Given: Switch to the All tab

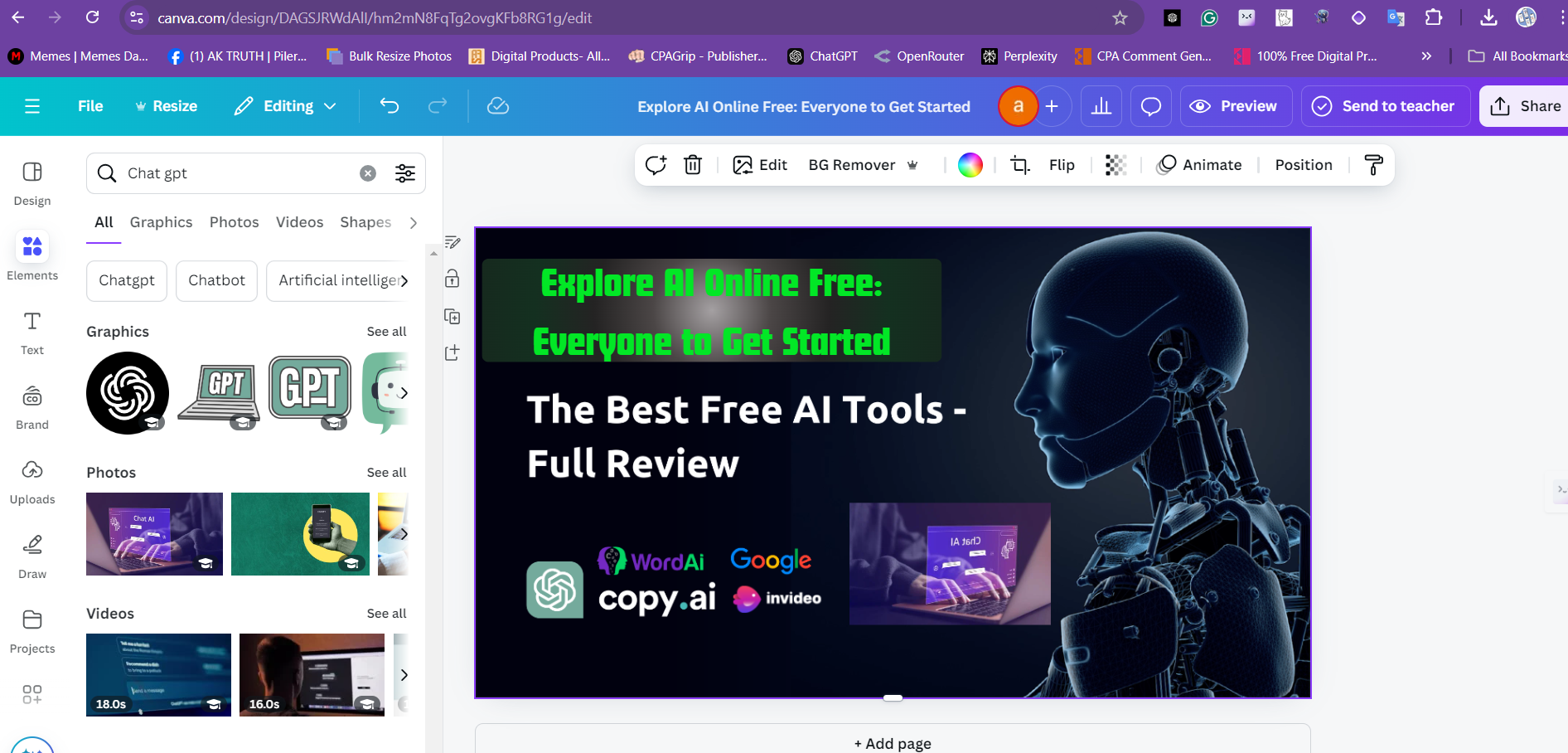Looking at the screenshot, I should tap(104, 222).
